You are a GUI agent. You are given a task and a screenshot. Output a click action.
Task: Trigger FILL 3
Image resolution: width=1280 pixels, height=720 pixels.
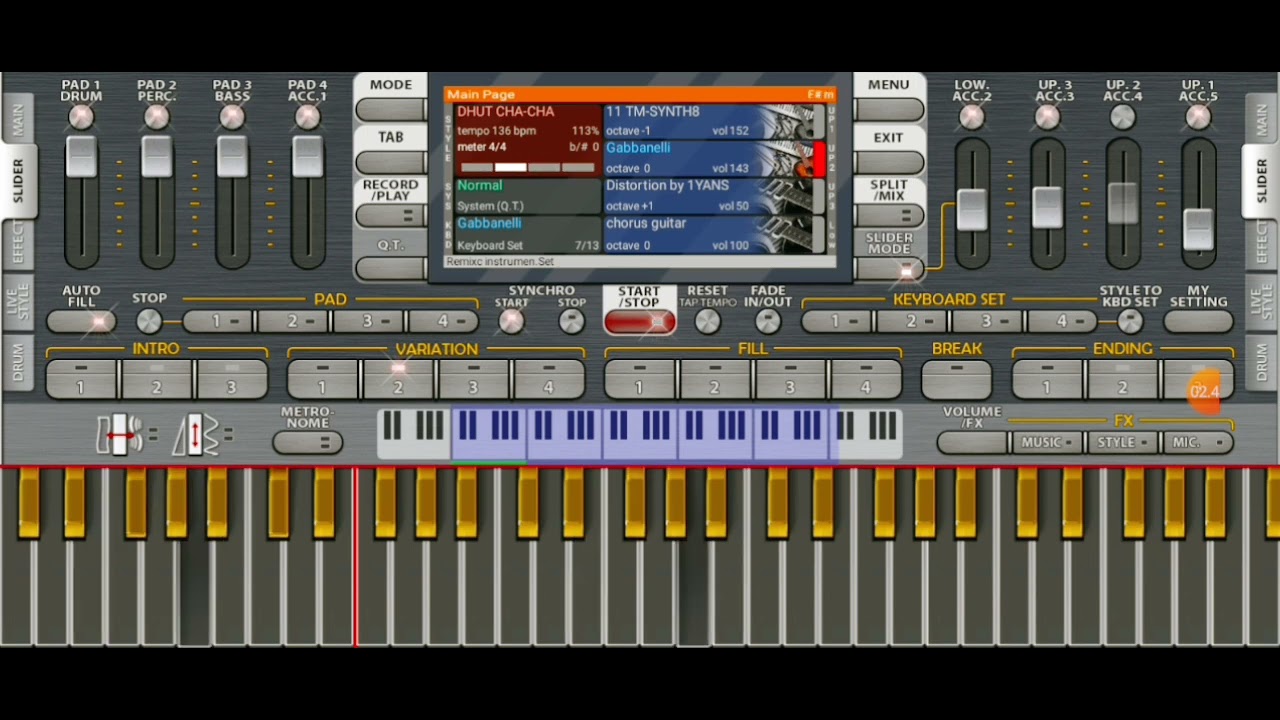[790, 380]
